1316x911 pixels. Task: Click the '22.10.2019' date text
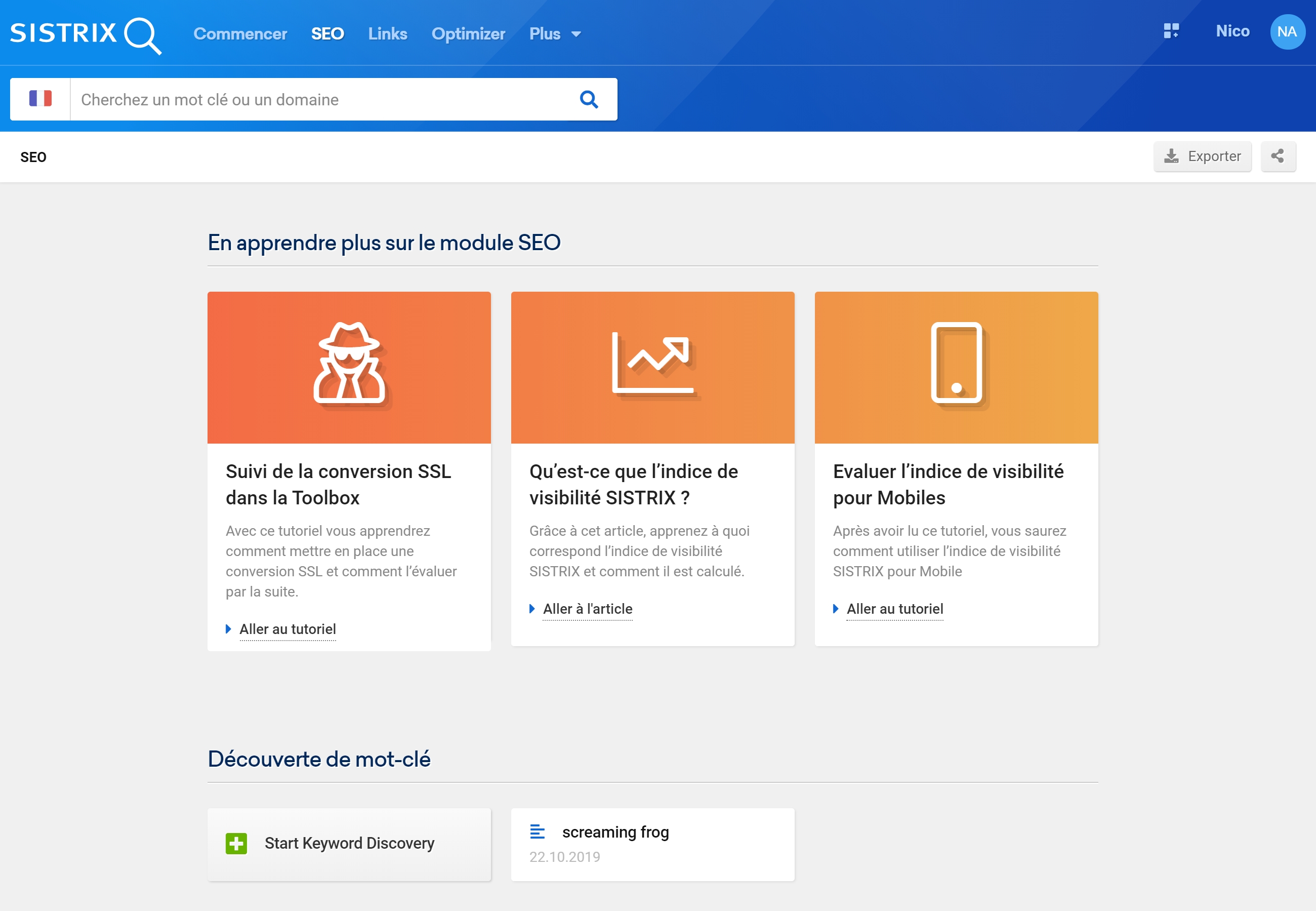[x=565, y=857]
